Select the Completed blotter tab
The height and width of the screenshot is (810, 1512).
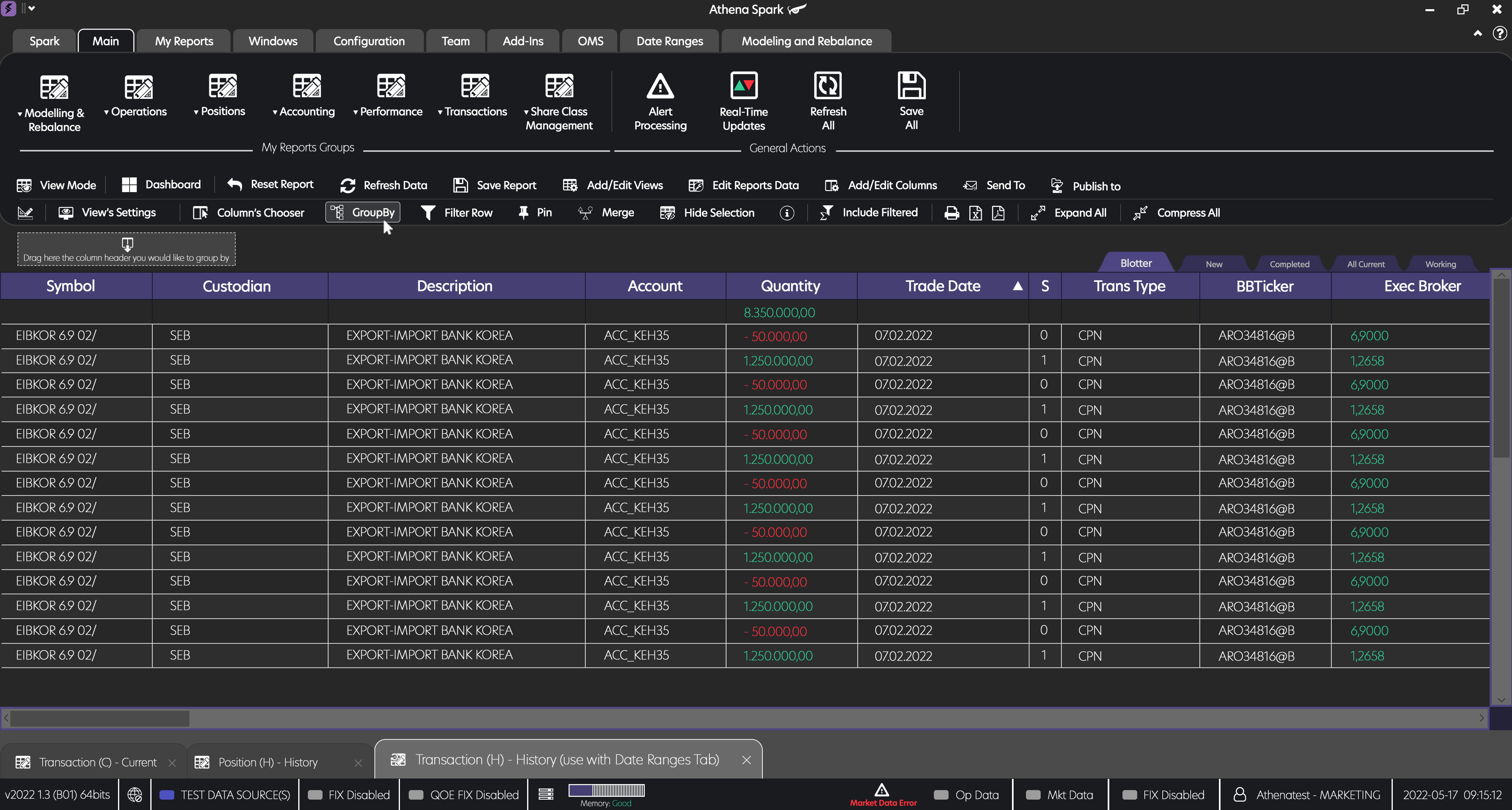(x=1289, y=263)
